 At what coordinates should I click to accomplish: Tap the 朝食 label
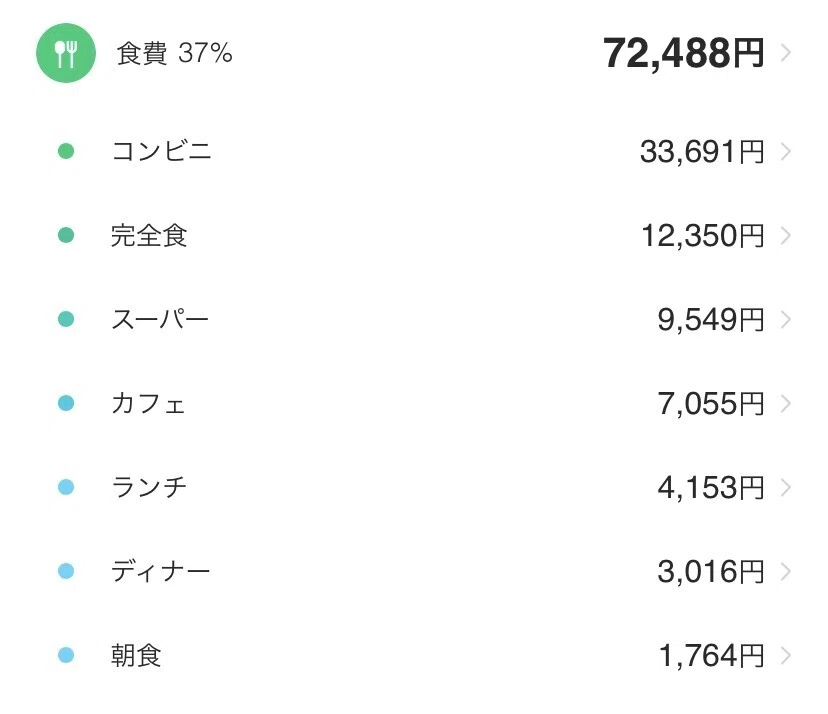[136, 655]
